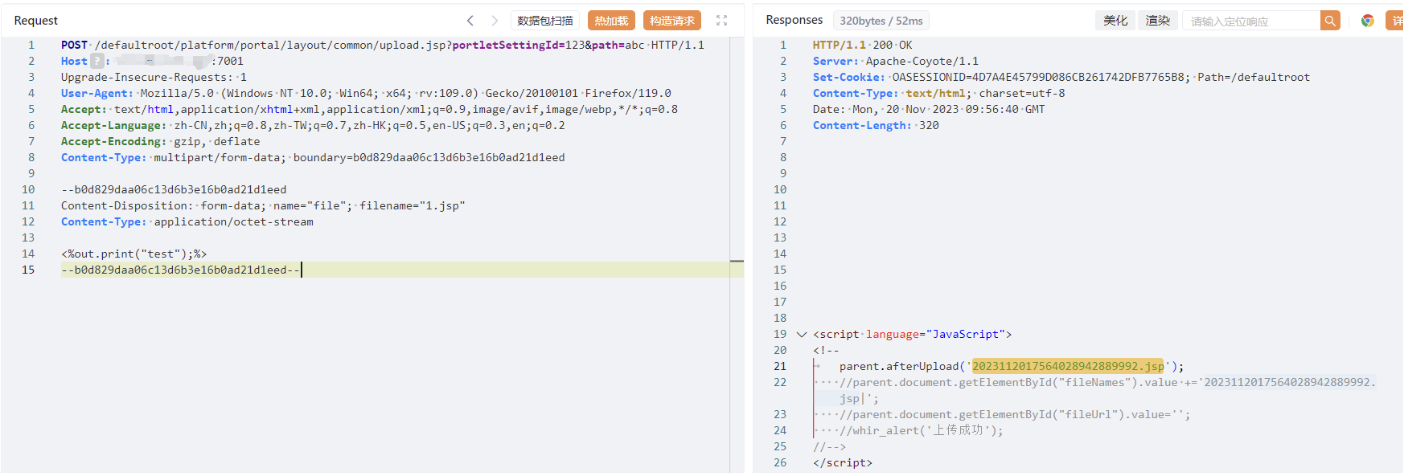This screenshot has height=473, width=1403.
Task: Go to the previous request arrow
Action: point(471,20)
